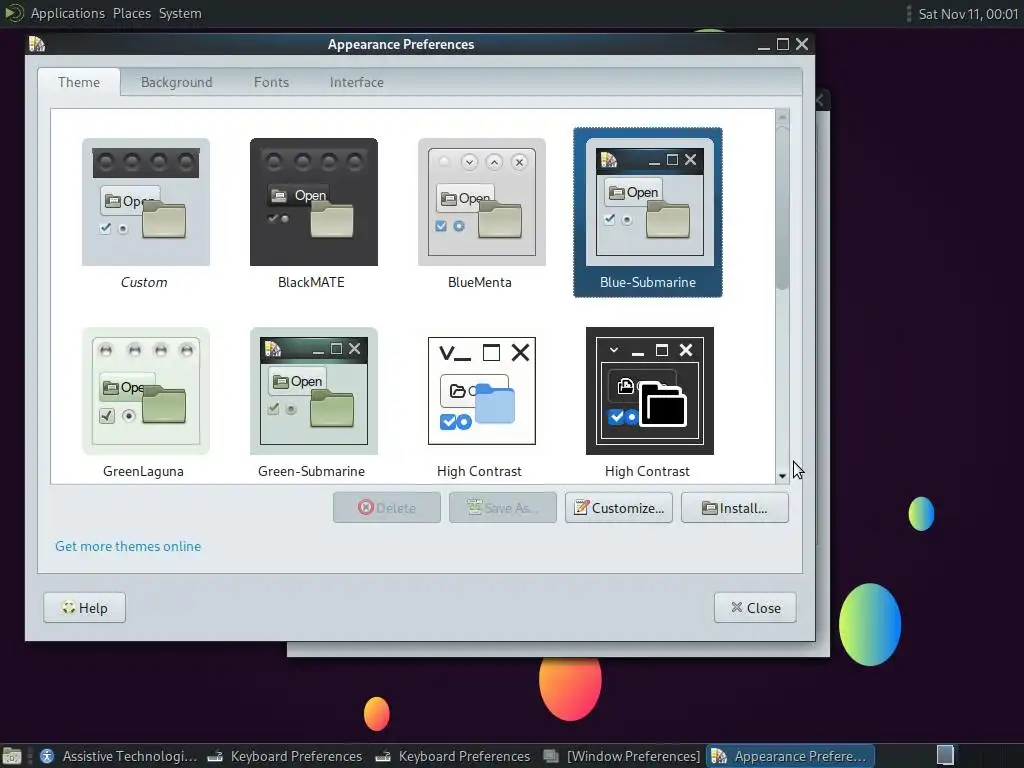Click the theme list scrollbar up arrow
Viewport: 1024px width, 768px height.
[782, 117]
